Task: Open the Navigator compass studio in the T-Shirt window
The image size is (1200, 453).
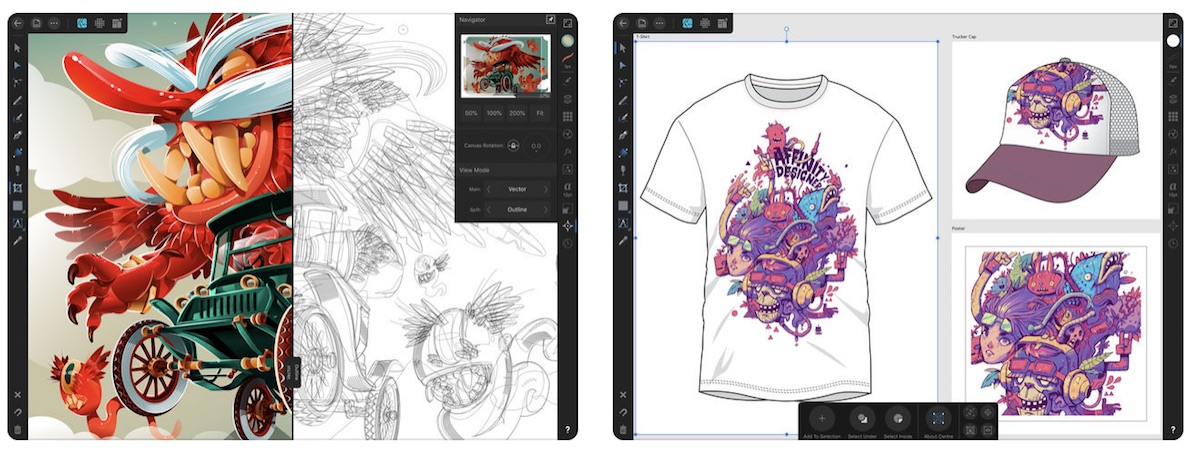Action: (1173, 226)
